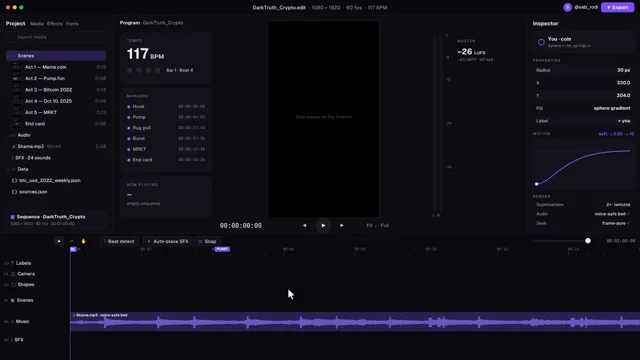Image resolution: width=640 pixels, height=360 pixels.
Task: Click the Shame.mp3 music note icon
Action: pyautogui.click(x=14, y=146)
